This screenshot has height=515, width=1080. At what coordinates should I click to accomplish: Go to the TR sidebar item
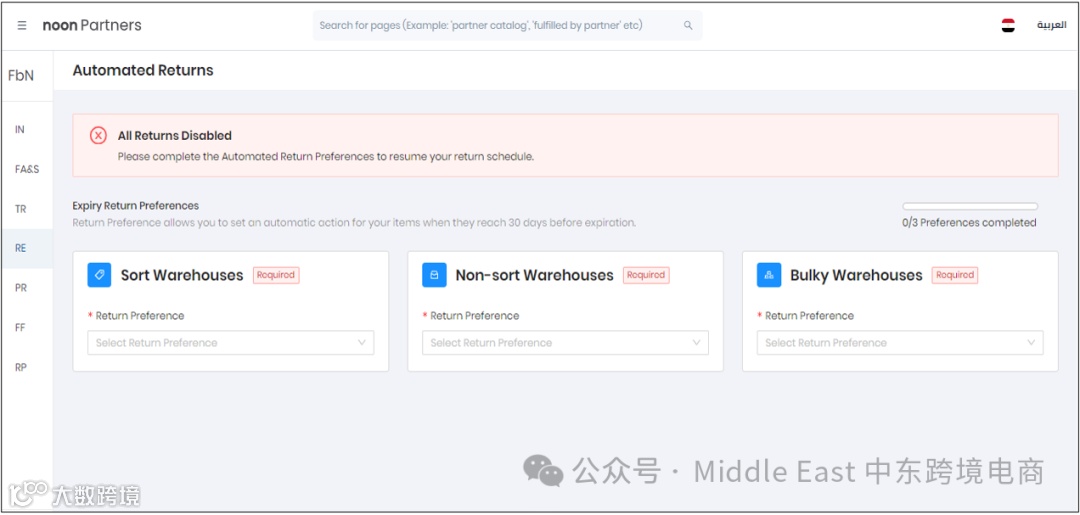click(x=21, y=209)
